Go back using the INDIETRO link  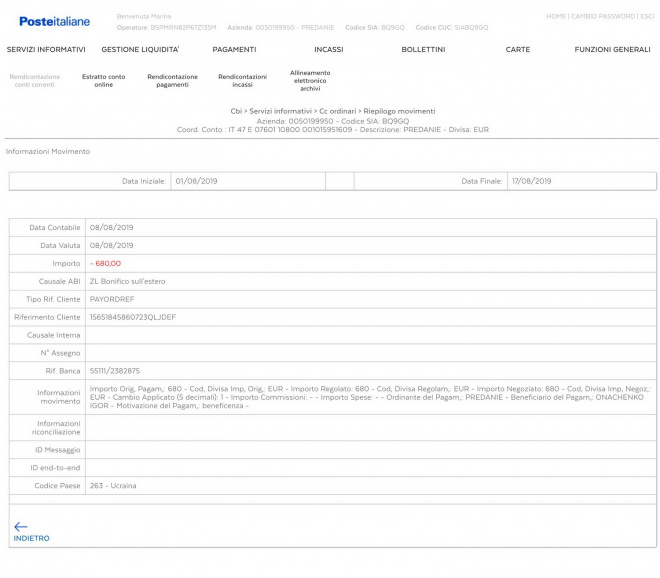coord(31,538)
